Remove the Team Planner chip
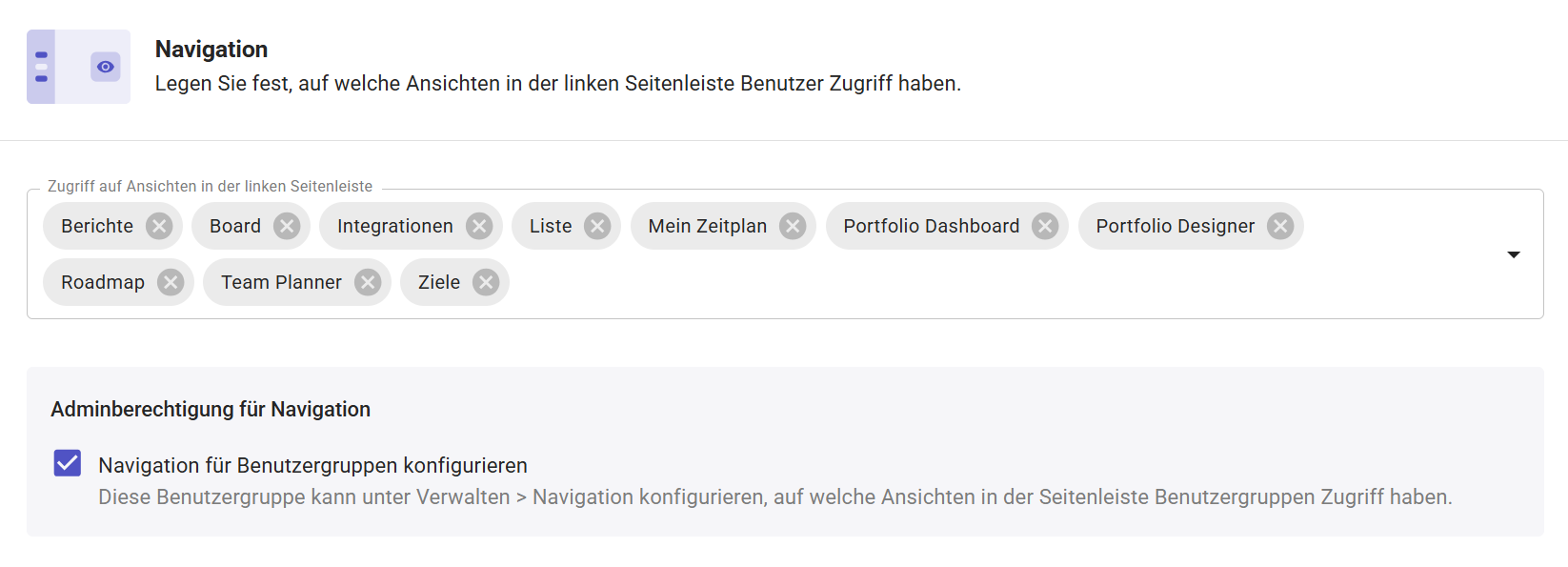This screenshot has width=1568, height=567. coord(368,282)
